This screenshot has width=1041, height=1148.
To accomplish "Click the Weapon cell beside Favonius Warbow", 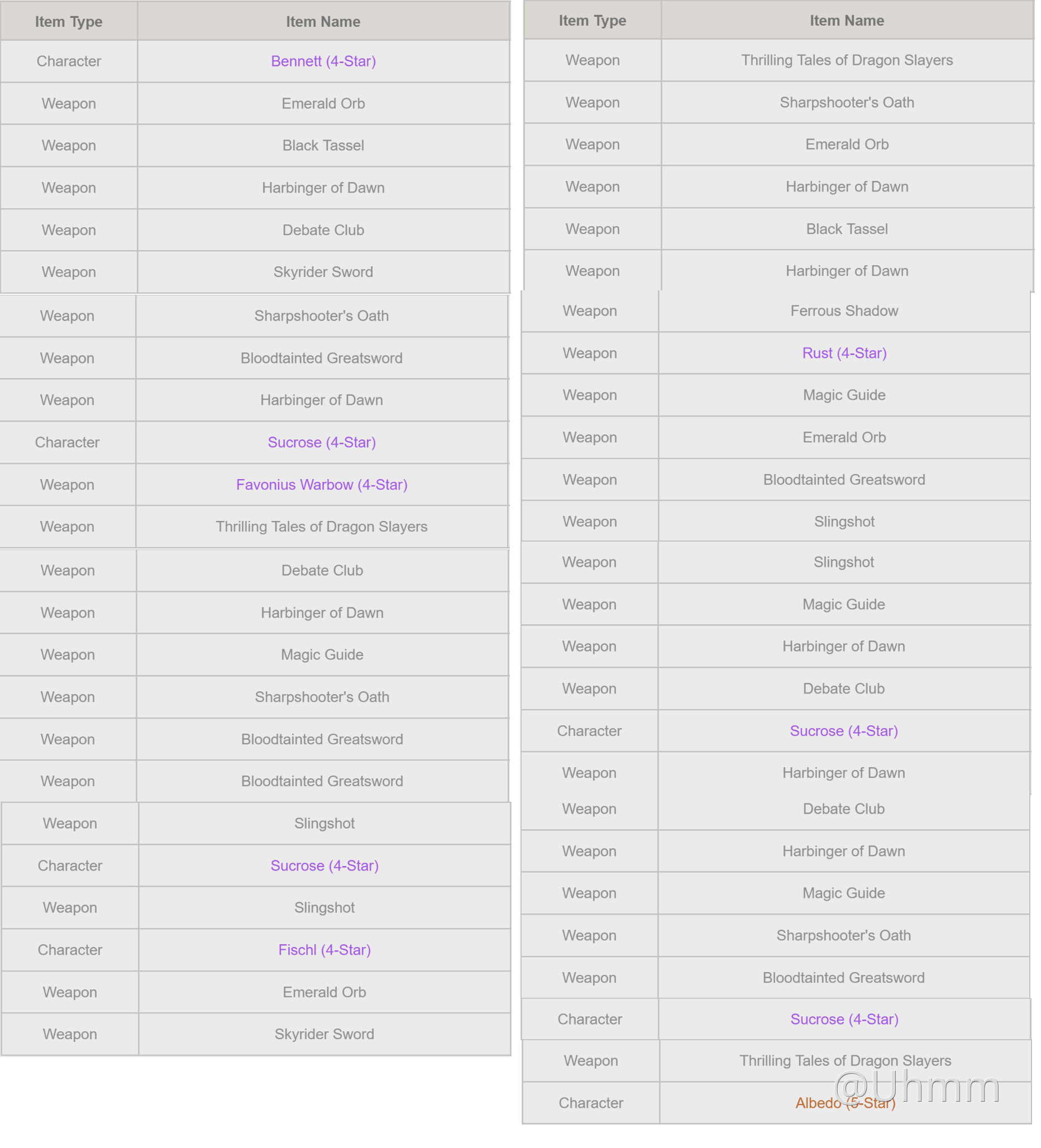I will coord(66,485).
